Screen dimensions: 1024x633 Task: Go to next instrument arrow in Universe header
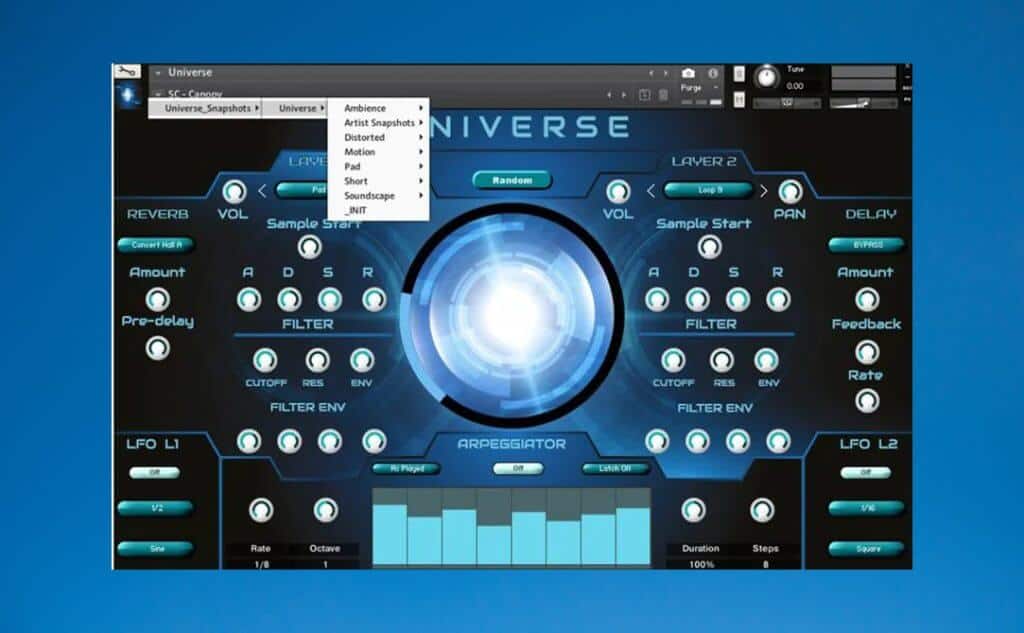[665, 73]
